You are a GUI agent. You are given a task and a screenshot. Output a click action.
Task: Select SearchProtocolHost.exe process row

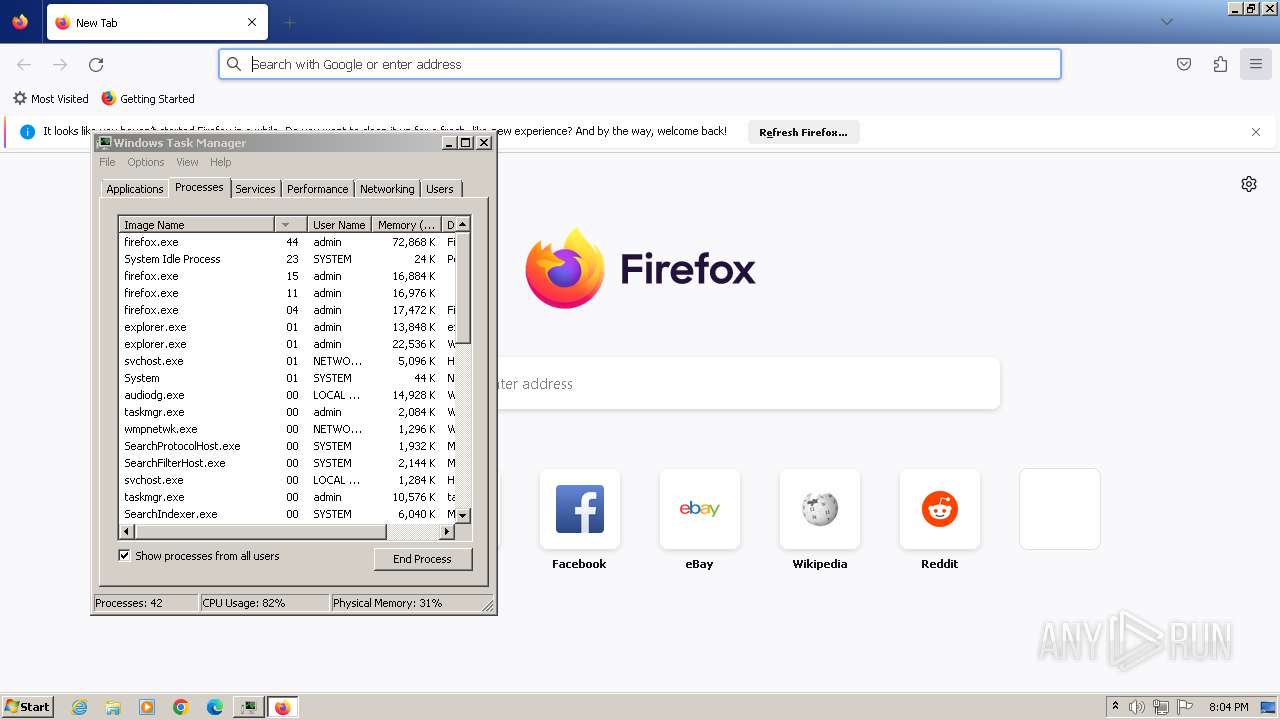[x=287, y=446]
